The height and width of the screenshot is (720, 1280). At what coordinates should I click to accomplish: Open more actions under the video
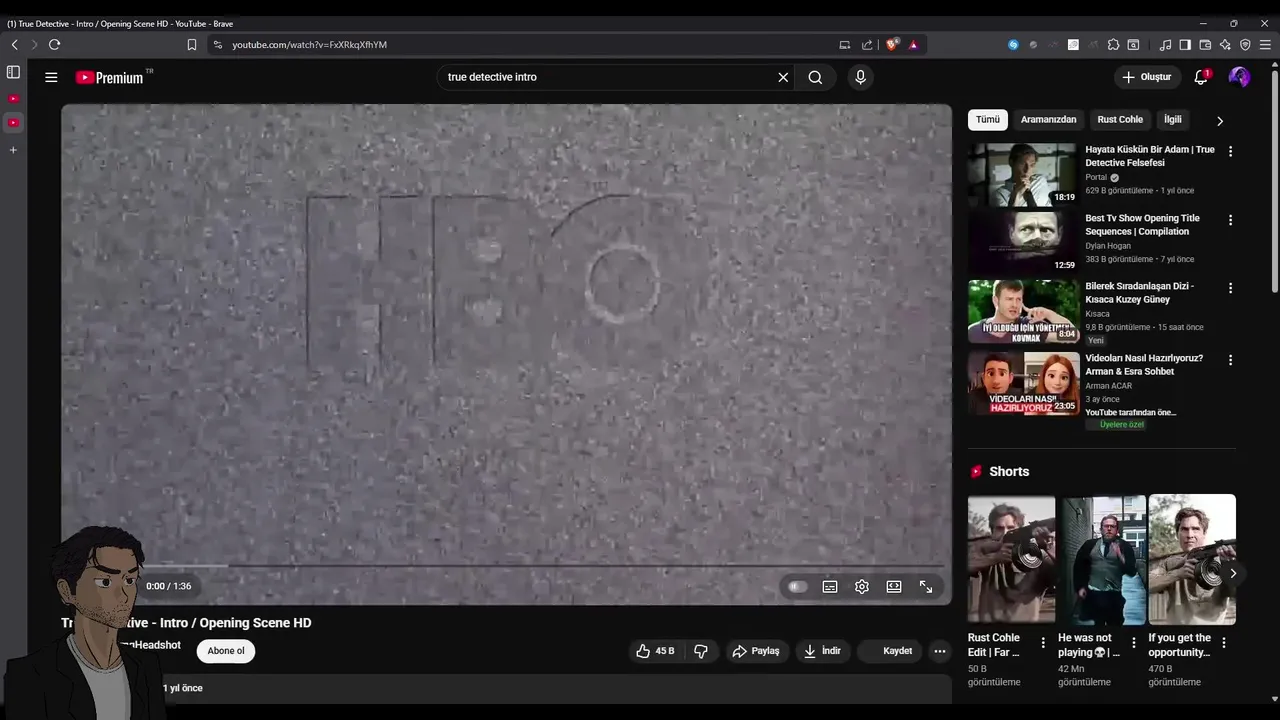point(939,651)
